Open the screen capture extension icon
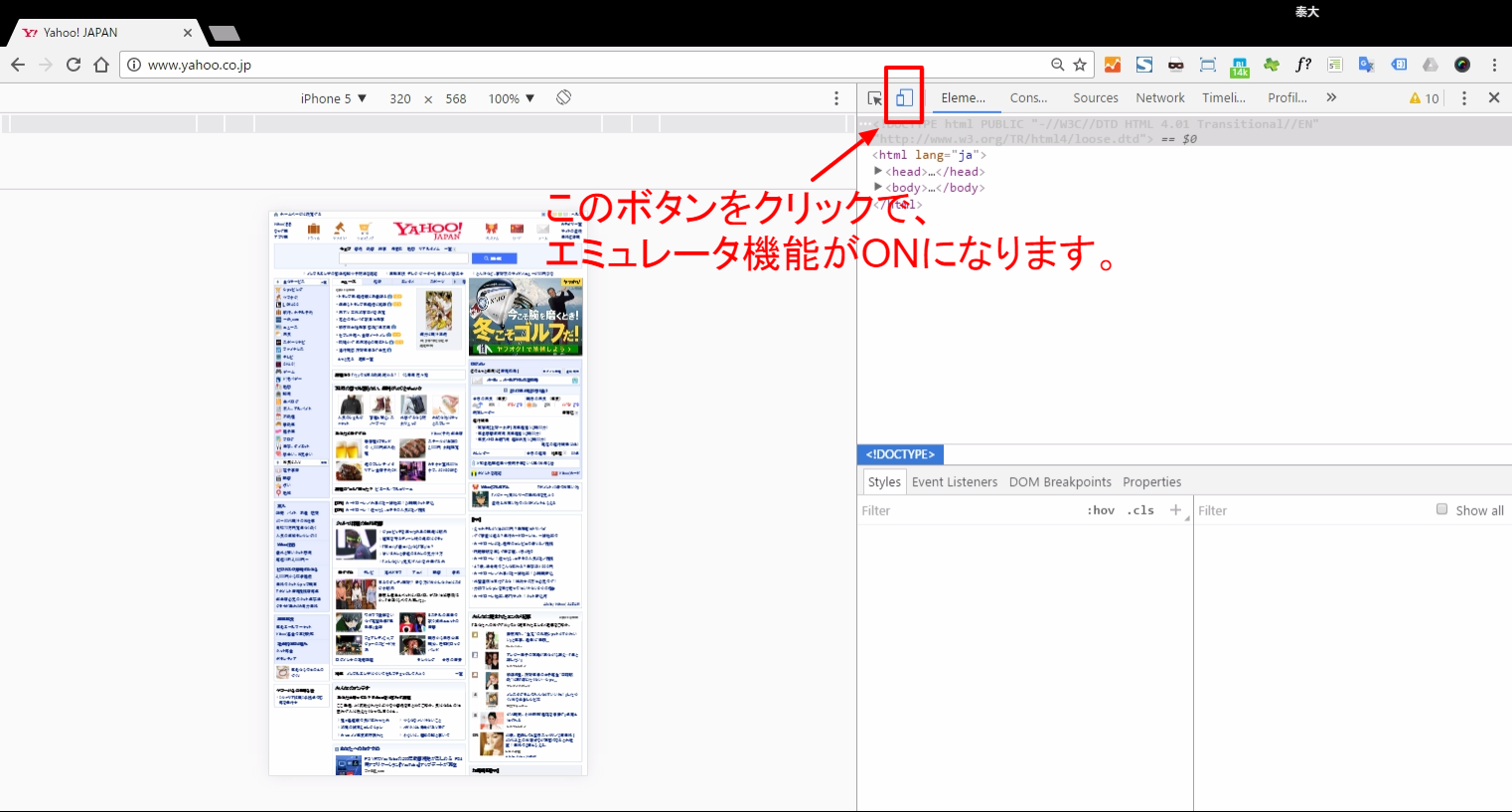This screenshot has height=812, width=1512. click(x=1208, y=65)
